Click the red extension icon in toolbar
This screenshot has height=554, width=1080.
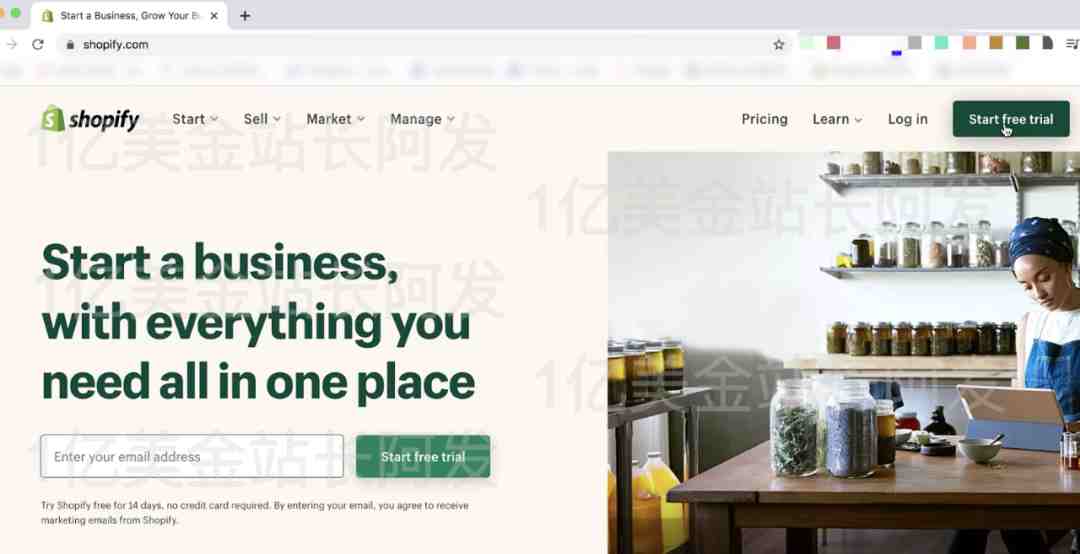[x=833, y=43]
